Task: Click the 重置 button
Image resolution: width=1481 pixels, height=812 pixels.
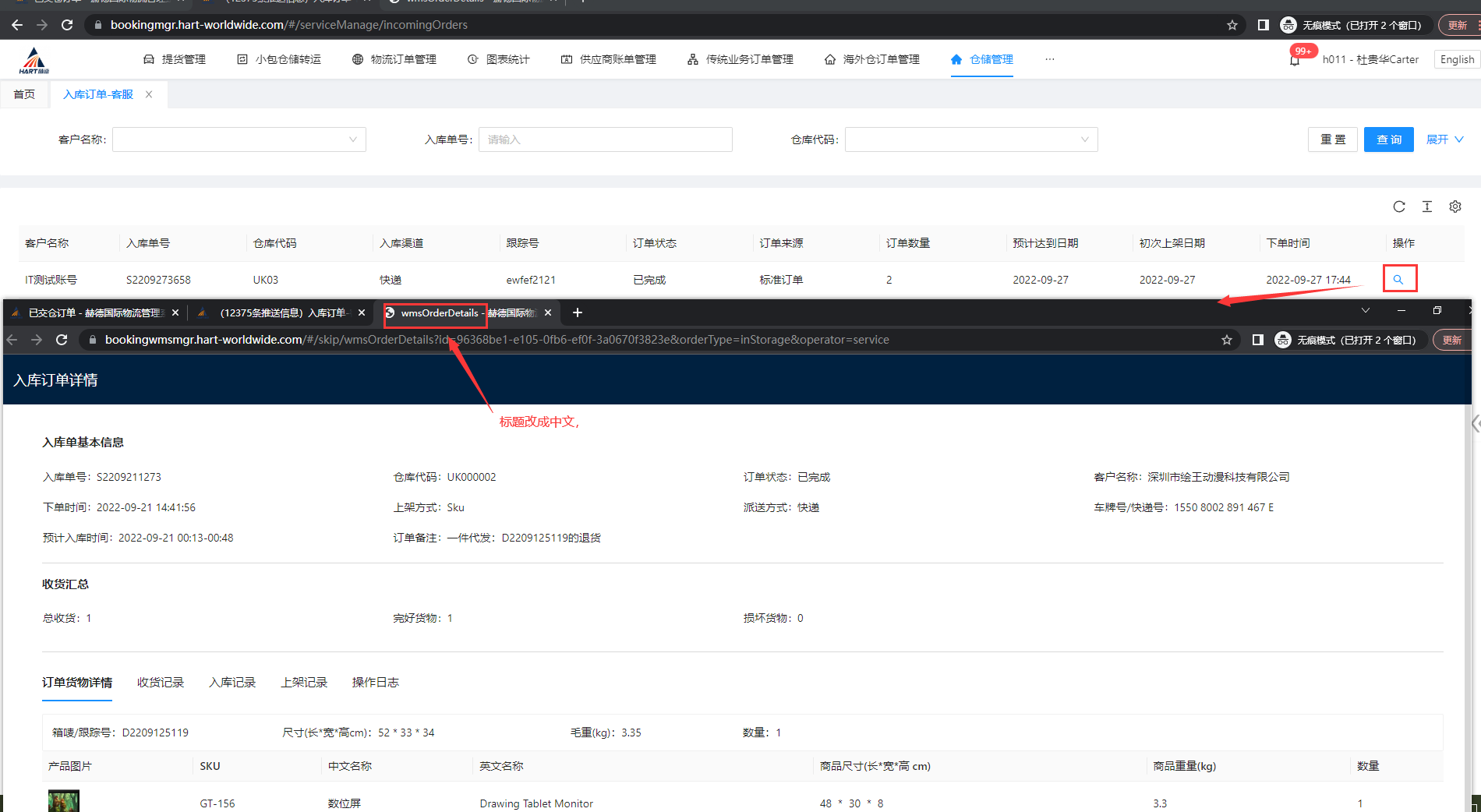Action: click(x=1332, y=139)
